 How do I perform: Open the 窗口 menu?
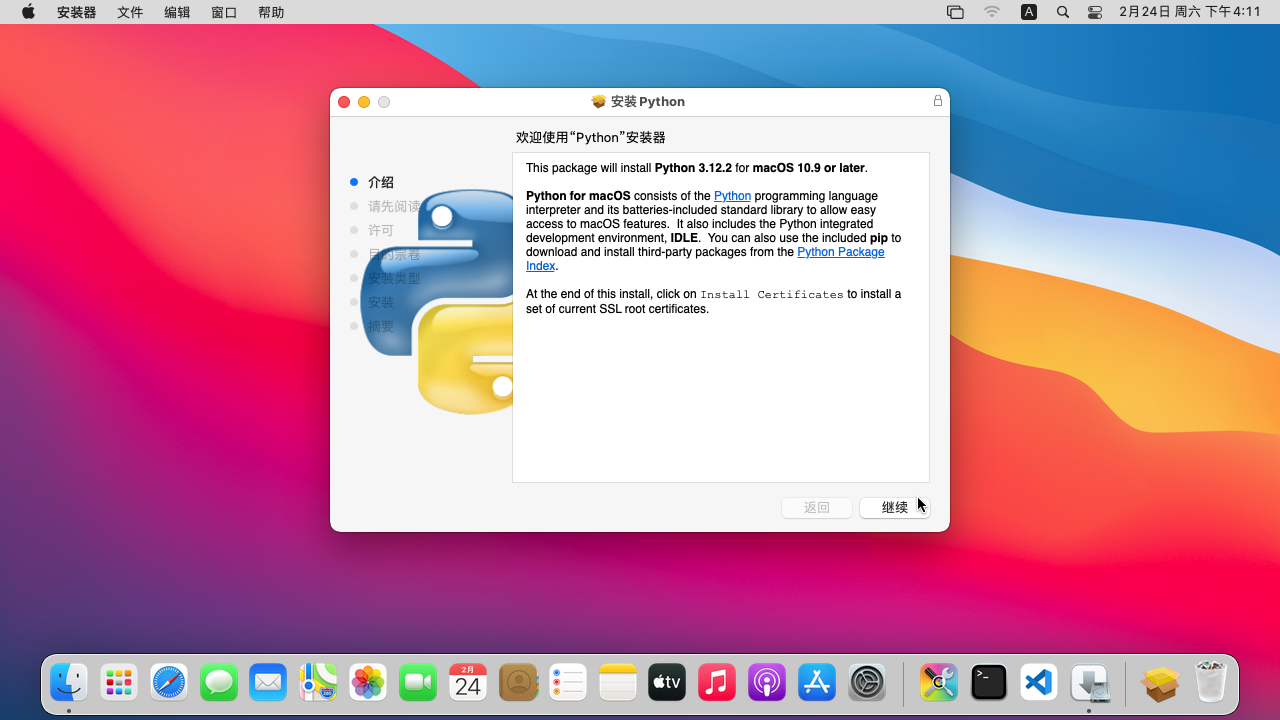coord(224,12)
